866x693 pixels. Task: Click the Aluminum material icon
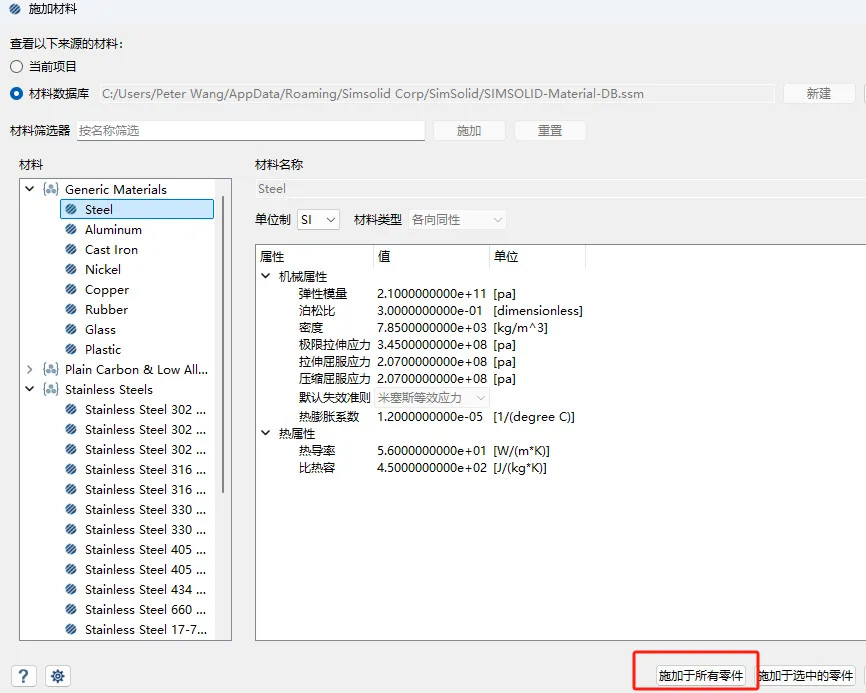click(x=71, y=229)
